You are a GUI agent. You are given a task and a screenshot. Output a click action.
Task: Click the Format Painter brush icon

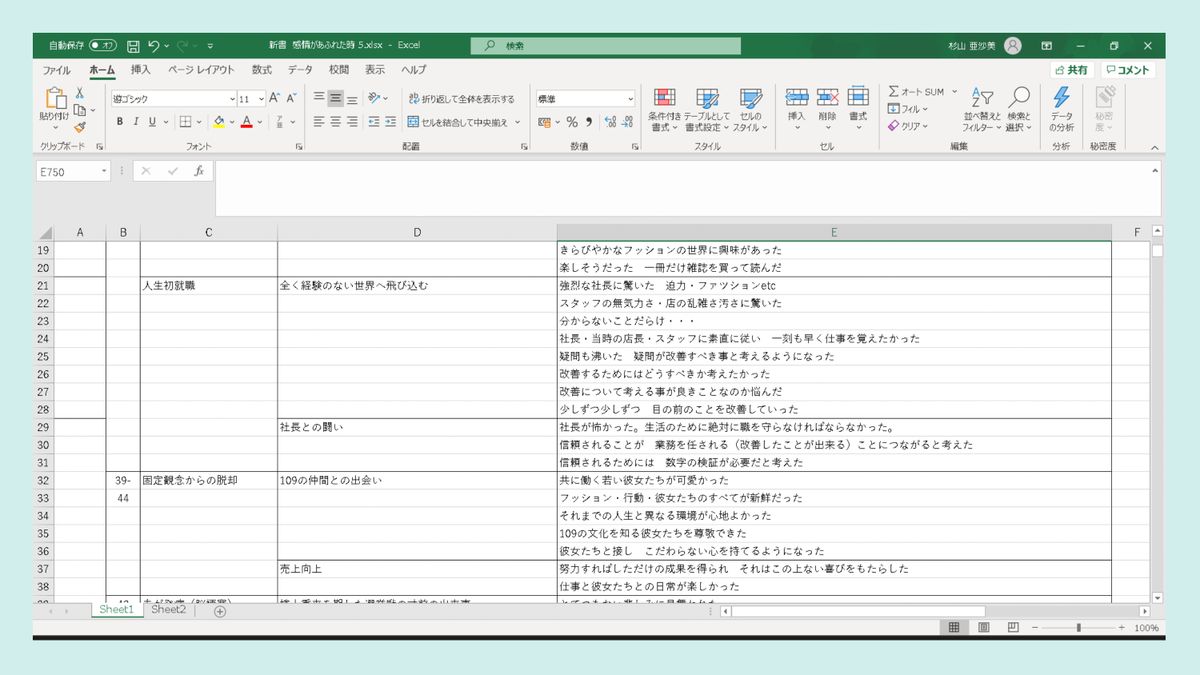(80, 127)
